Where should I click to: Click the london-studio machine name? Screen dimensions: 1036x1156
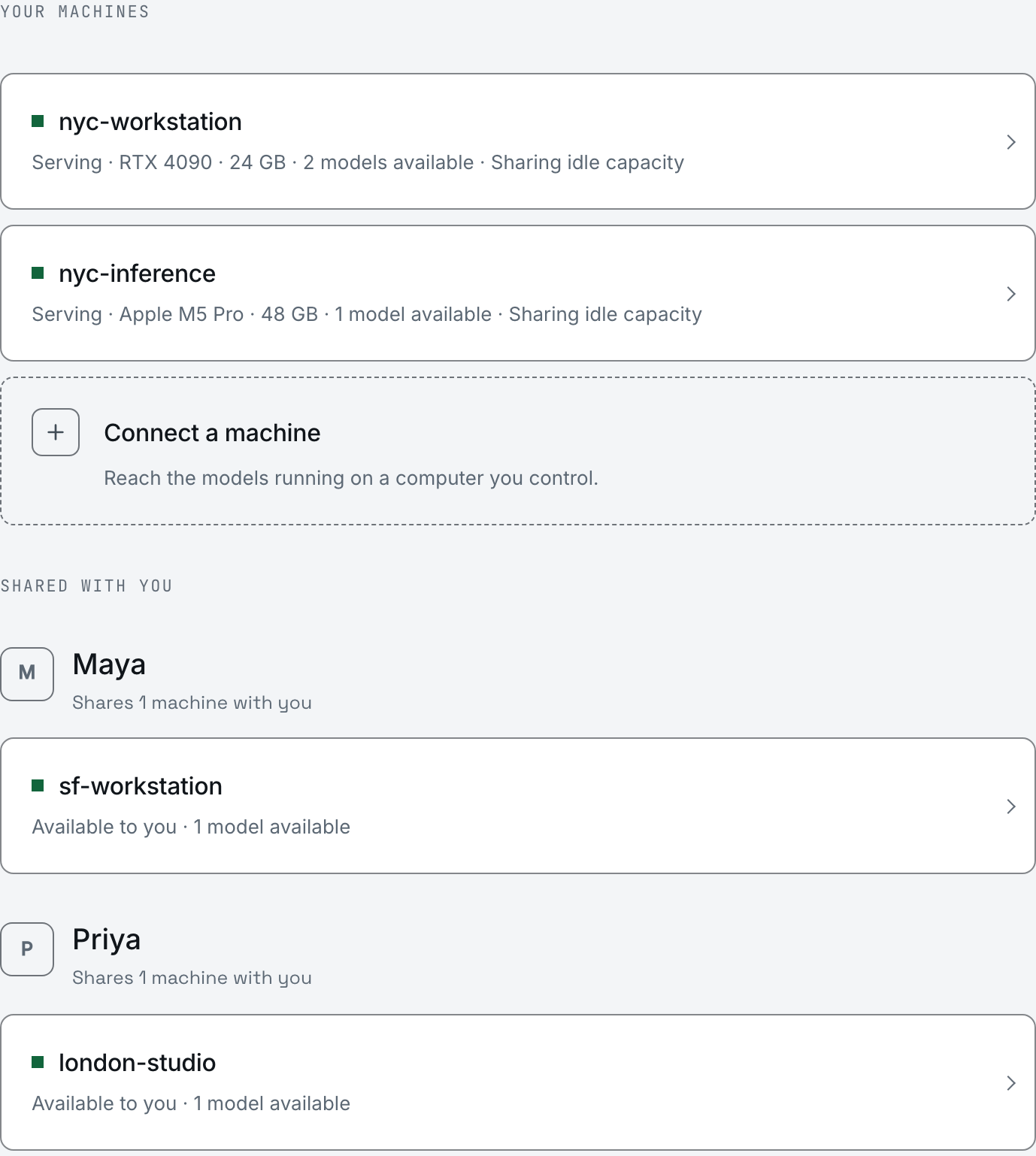pyautogui.click(x=137, y=1063)
